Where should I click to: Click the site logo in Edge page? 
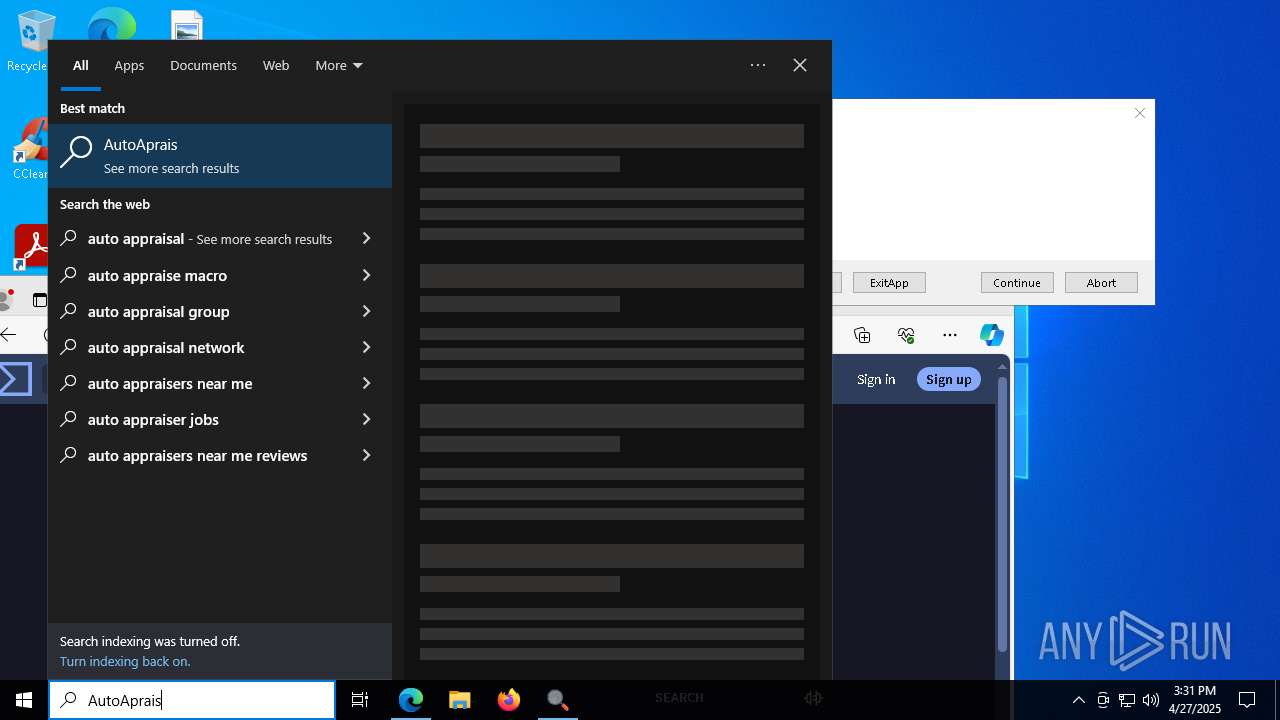coord(15,379)
